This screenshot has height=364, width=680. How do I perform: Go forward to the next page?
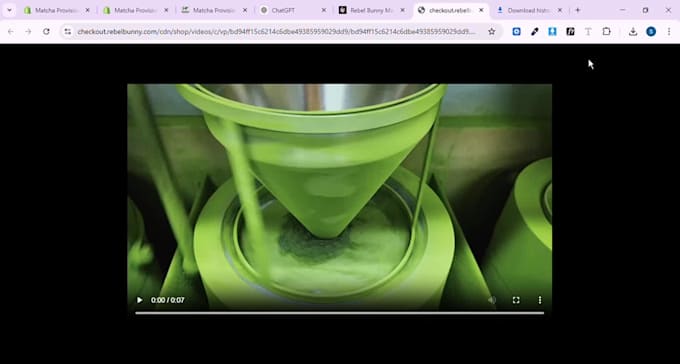point(28,31)
